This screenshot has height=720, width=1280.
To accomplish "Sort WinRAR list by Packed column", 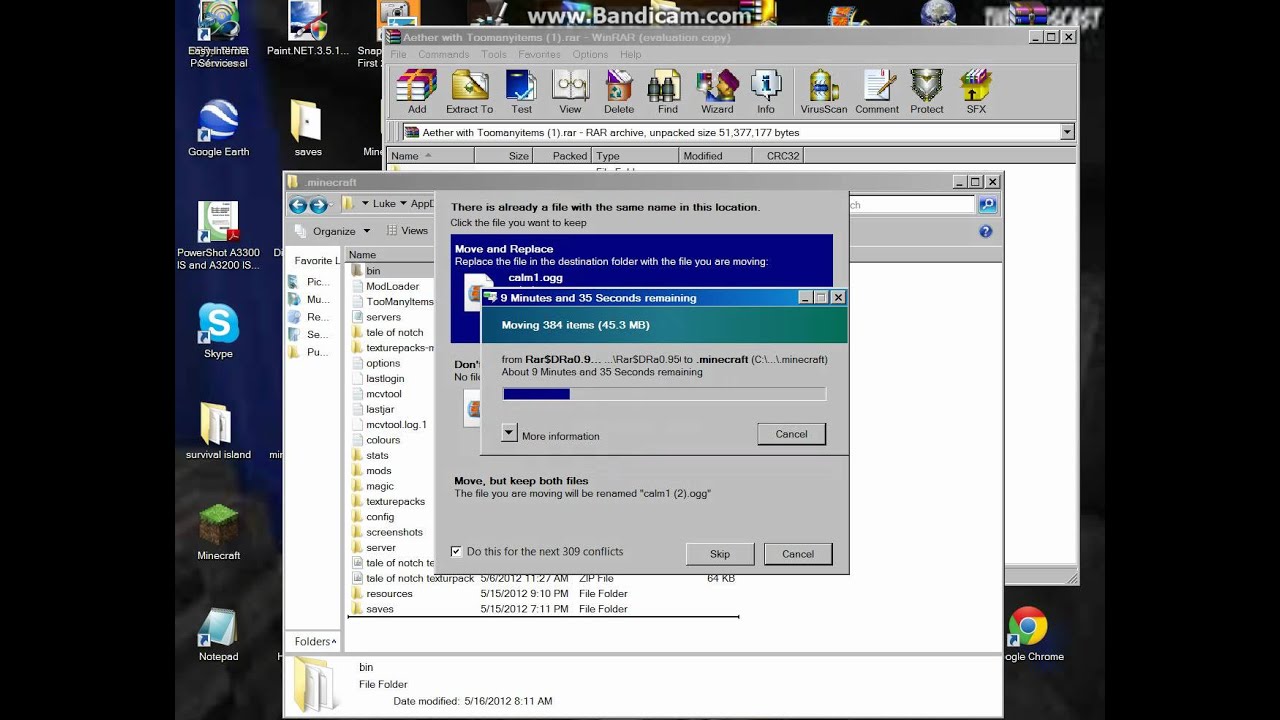I will point(562,155).
